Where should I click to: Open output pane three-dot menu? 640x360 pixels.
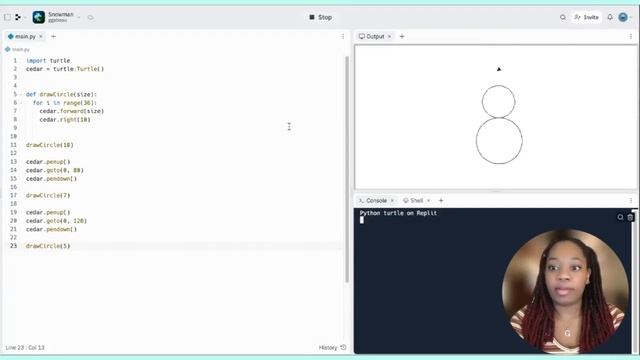coord(631,36)
